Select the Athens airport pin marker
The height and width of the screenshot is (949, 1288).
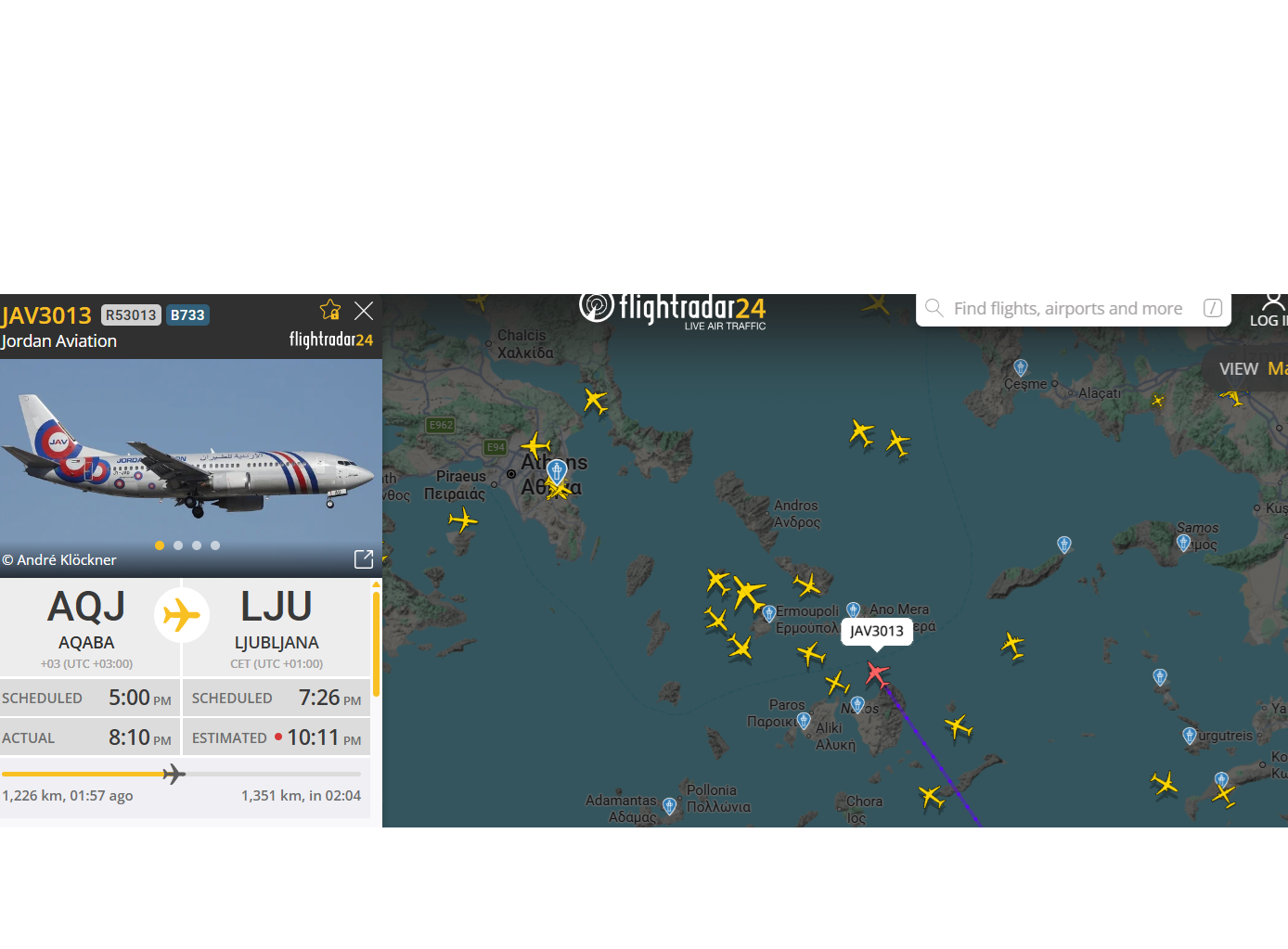point(556,470)
